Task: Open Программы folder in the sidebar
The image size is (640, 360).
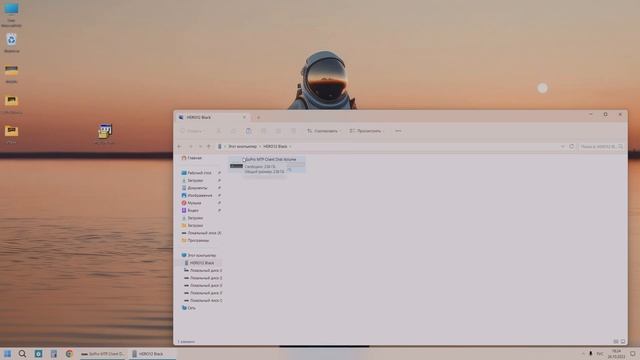Action: click(x=198, y=240)
